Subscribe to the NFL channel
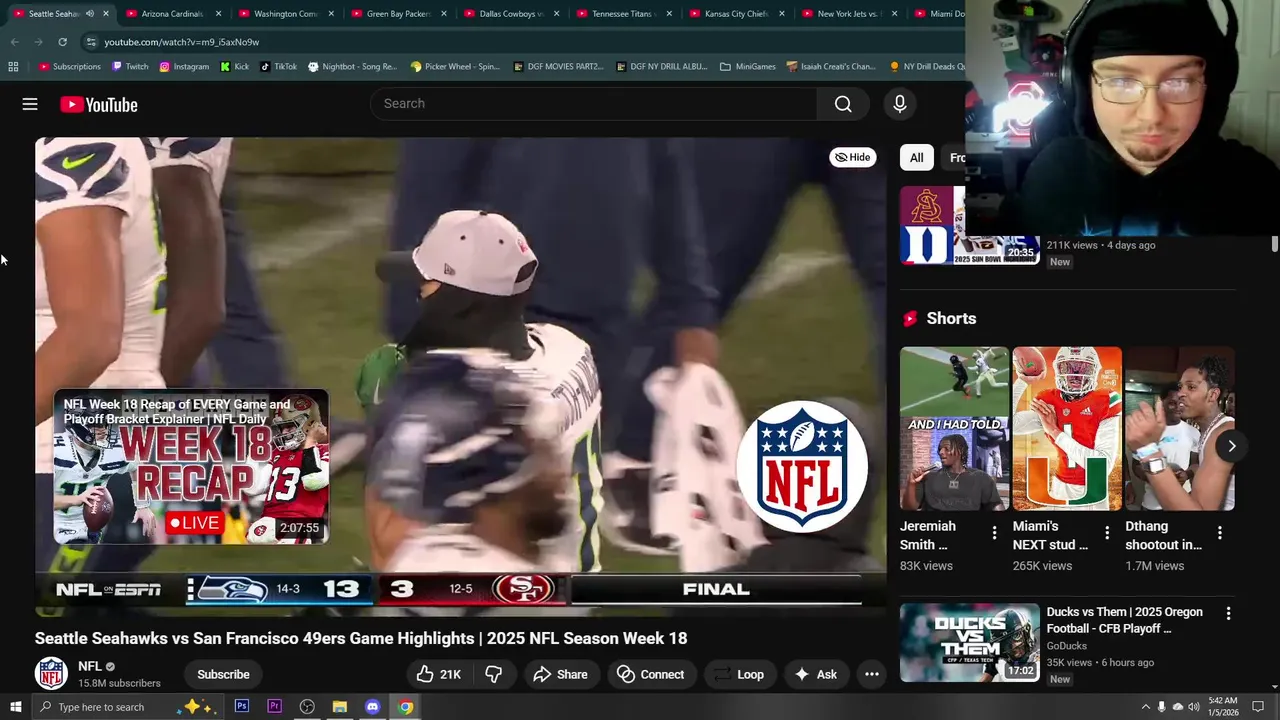Screen dimensions: 1280x720 click(223, 674)
